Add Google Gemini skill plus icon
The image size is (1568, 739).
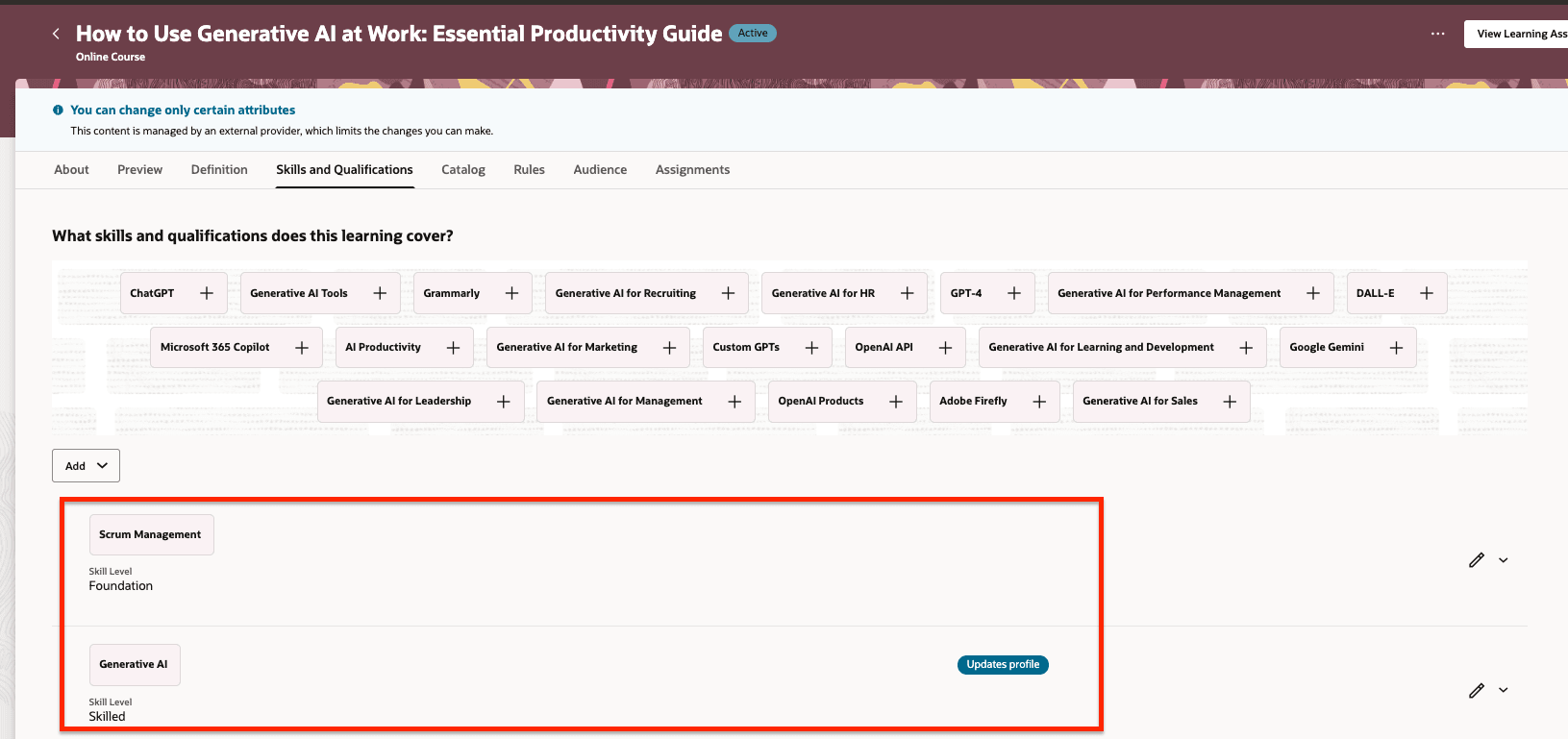[1396, 348]
